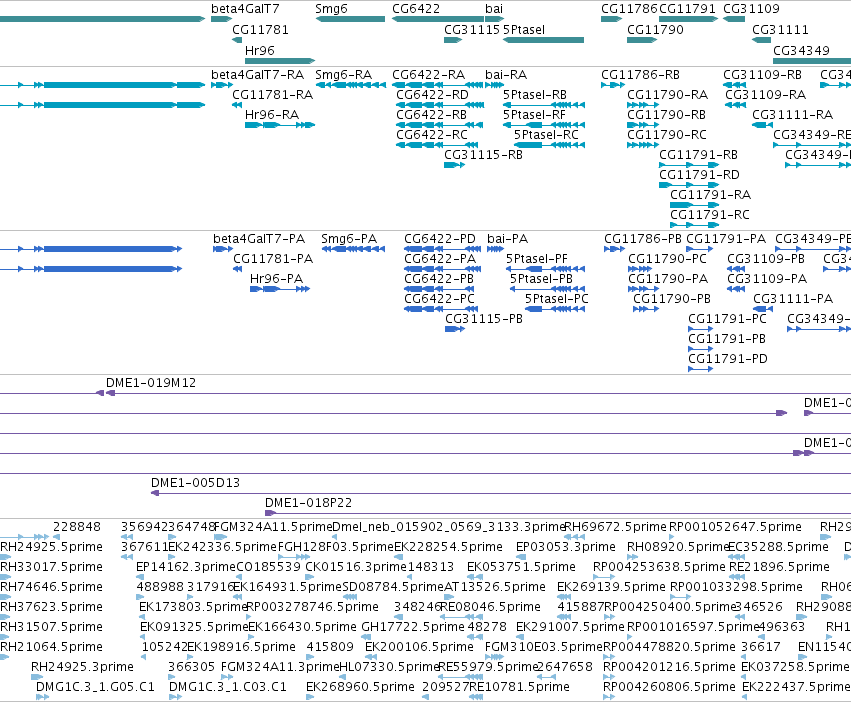Open the CG11791-RA transcript label
The width and height of the screenshot is (851, 702).
pyautogui.click(x=710, y=194)
